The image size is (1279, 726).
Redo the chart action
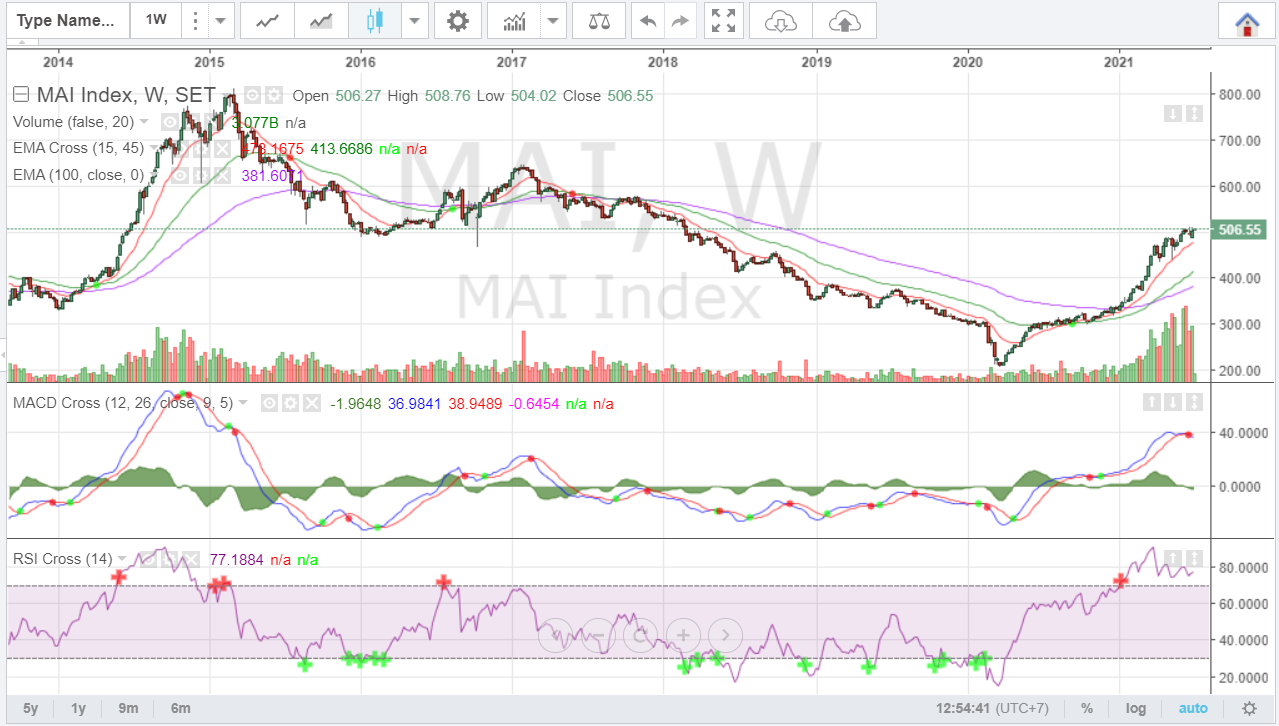point(681,20)
